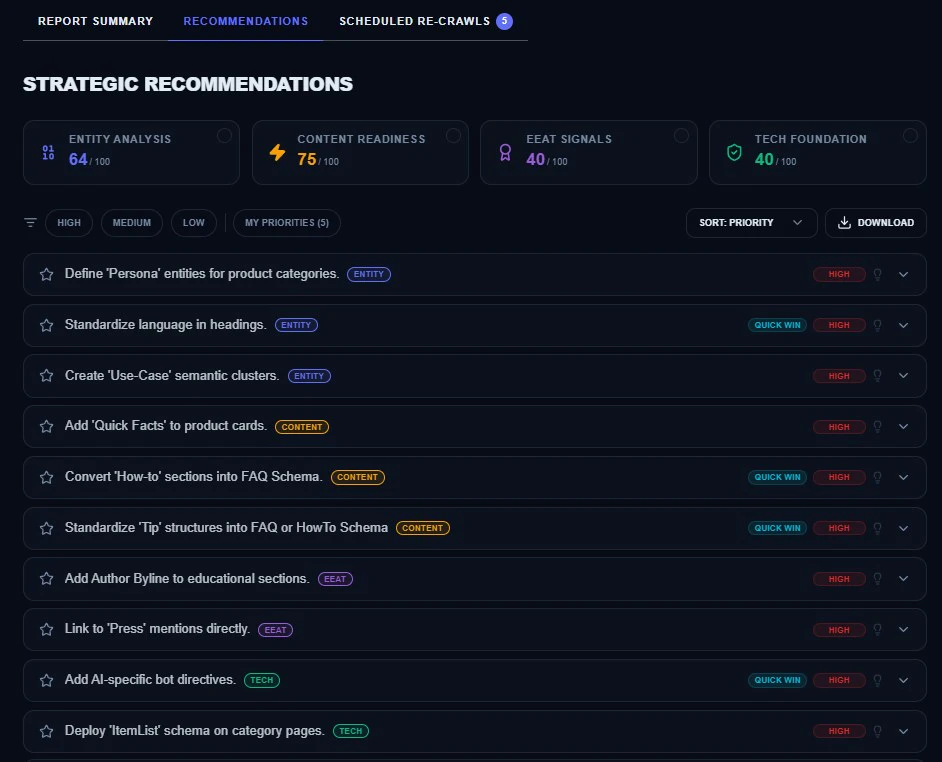This screenshot has height=762, width=942.
Task: Expand 'Add Quick Facts to product cards' chevron
Action: tap(903, 427)
